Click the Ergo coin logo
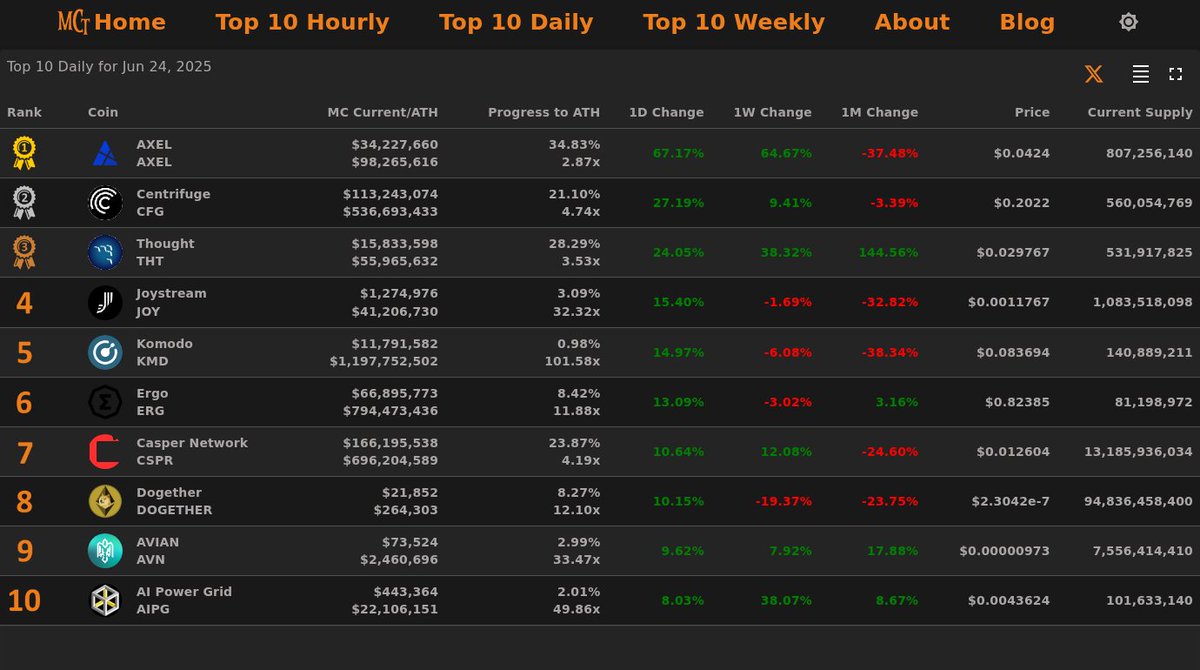 coord(105,402)
